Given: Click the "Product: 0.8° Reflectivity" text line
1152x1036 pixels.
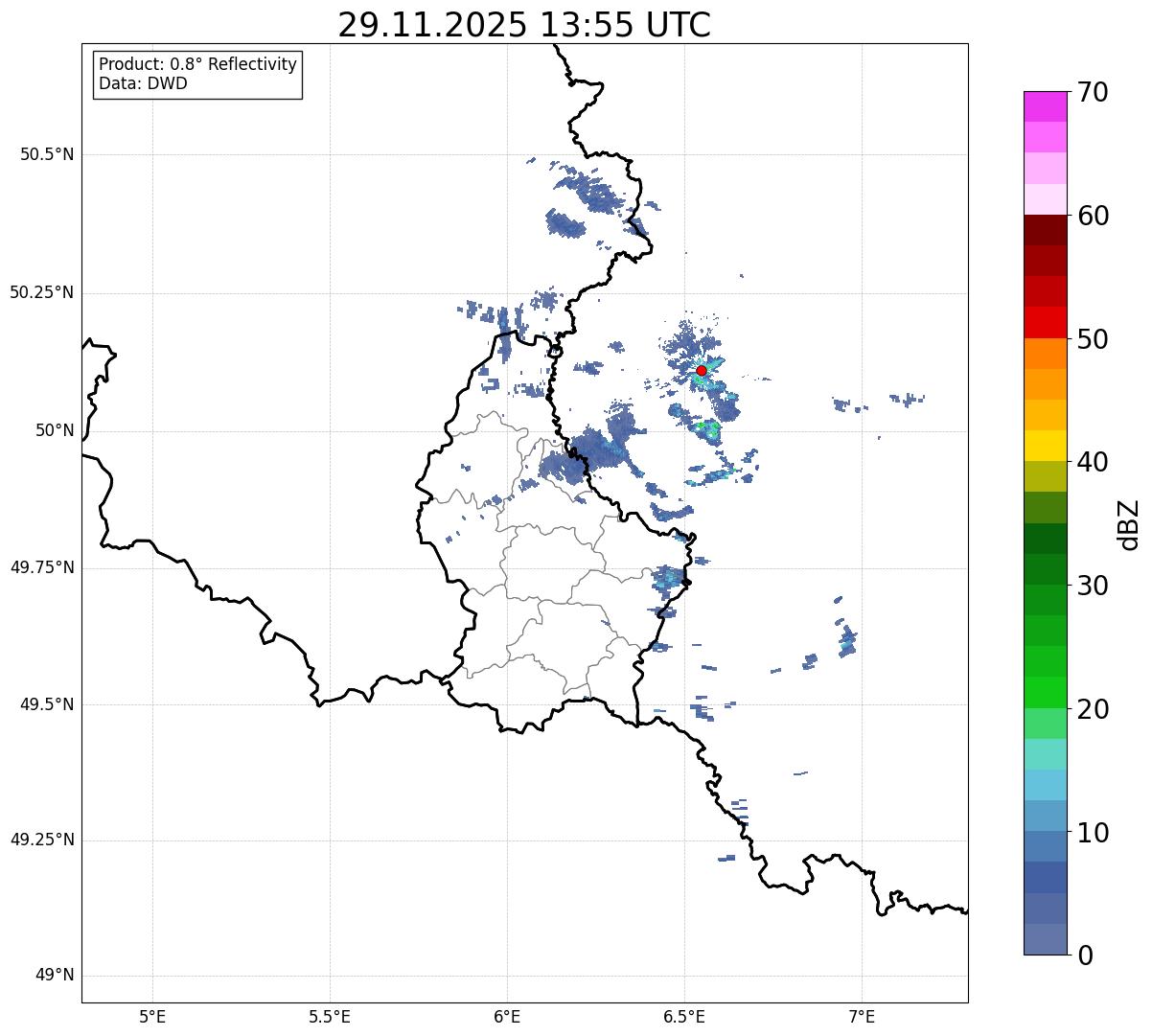Looking at the screenshot, I should [x=198, y=64].
